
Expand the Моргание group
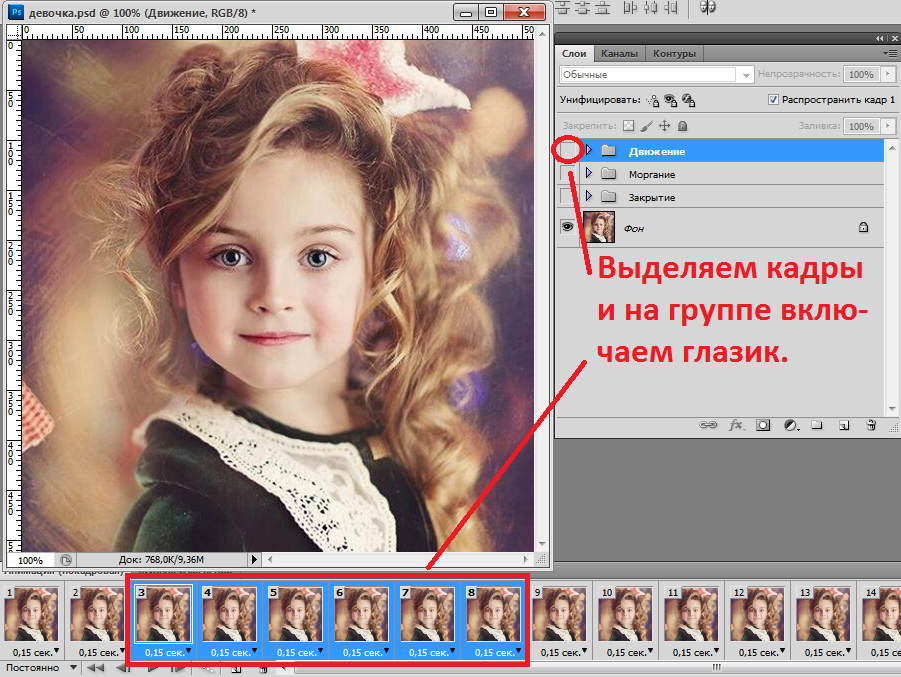(x=588, y=173)
